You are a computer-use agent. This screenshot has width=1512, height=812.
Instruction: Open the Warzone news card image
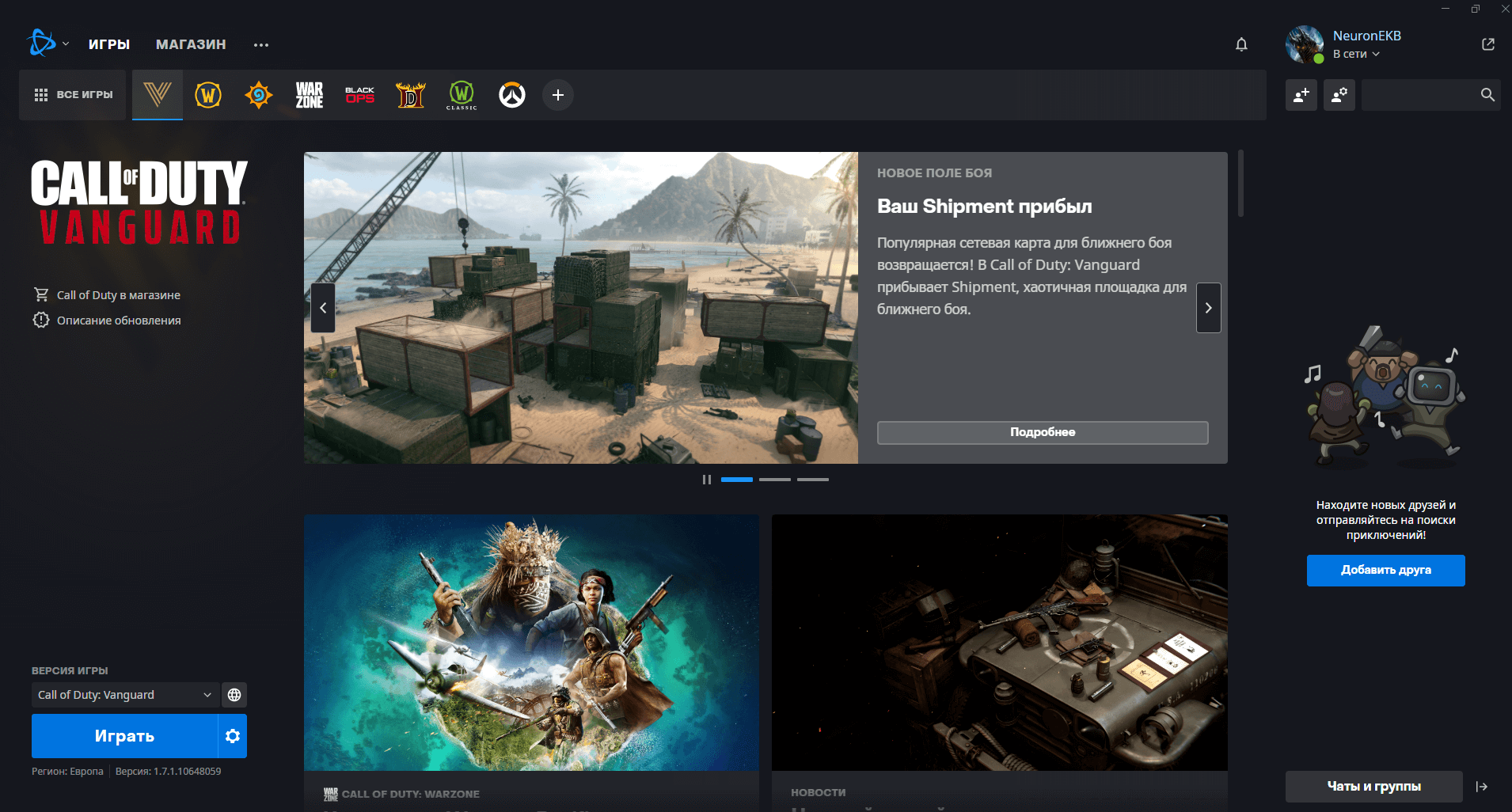531,643
